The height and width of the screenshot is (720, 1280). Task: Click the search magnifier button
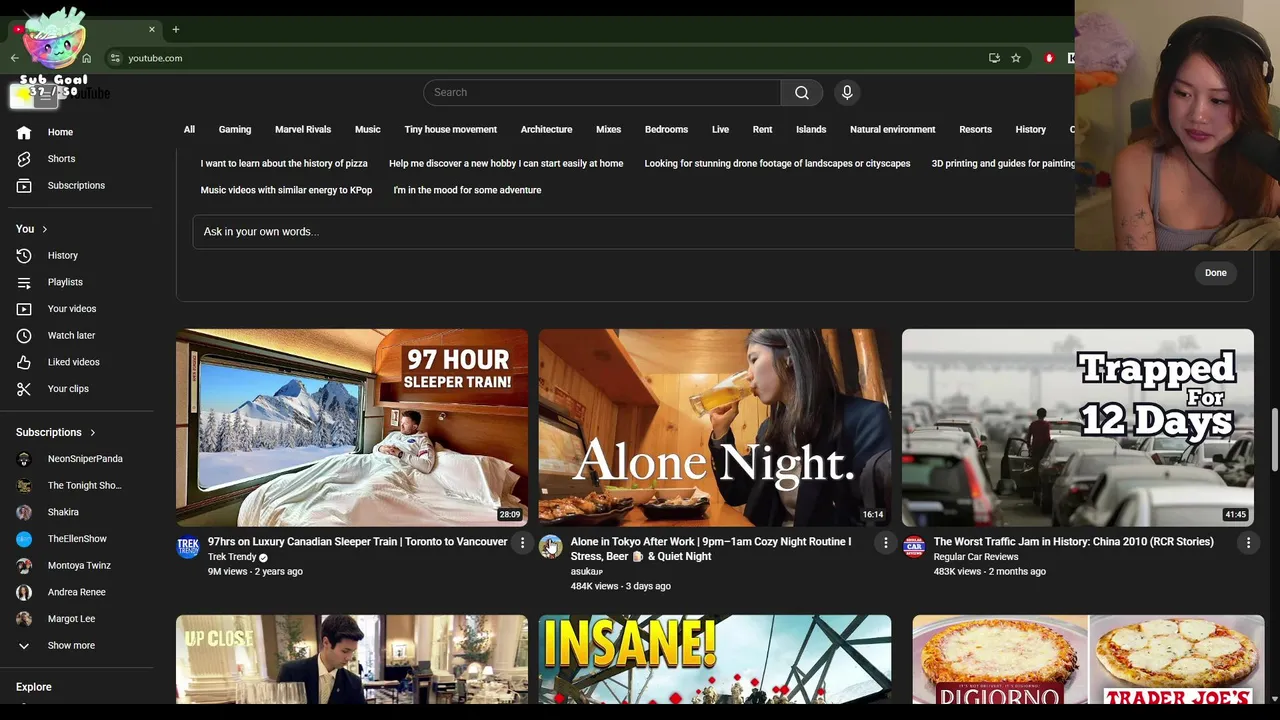[x=802, y=92]
